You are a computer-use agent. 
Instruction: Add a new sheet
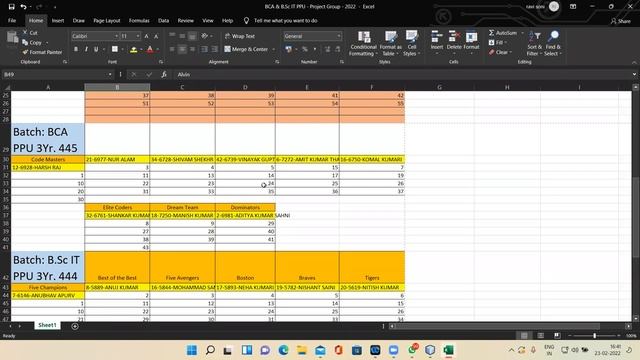(x=75, y=326)
